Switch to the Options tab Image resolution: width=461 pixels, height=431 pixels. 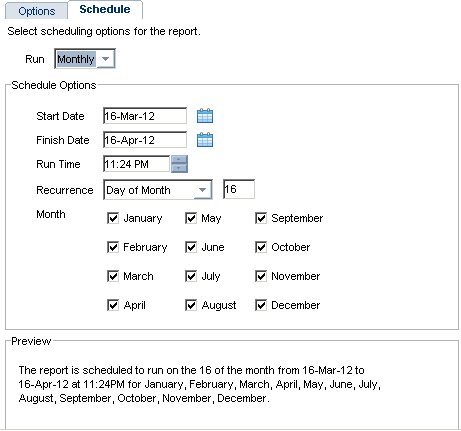click(x=37, y=11)
